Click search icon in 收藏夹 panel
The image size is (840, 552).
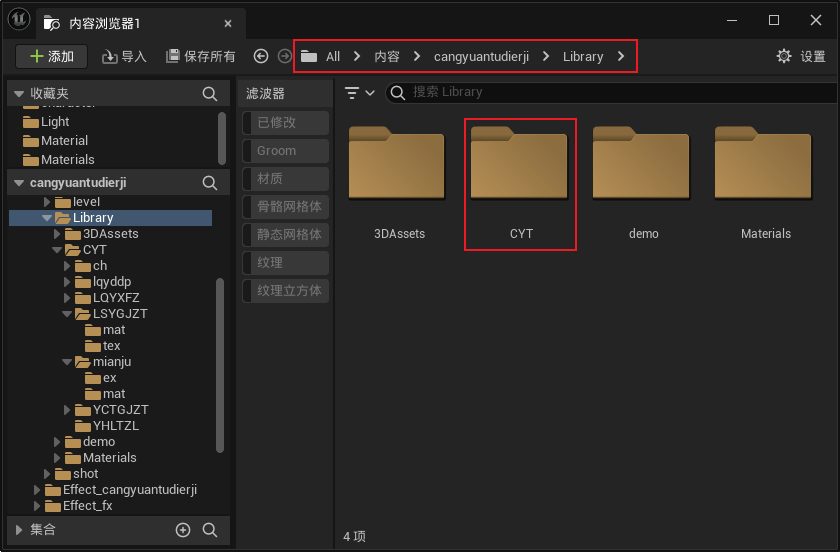(x=210, y=93)
